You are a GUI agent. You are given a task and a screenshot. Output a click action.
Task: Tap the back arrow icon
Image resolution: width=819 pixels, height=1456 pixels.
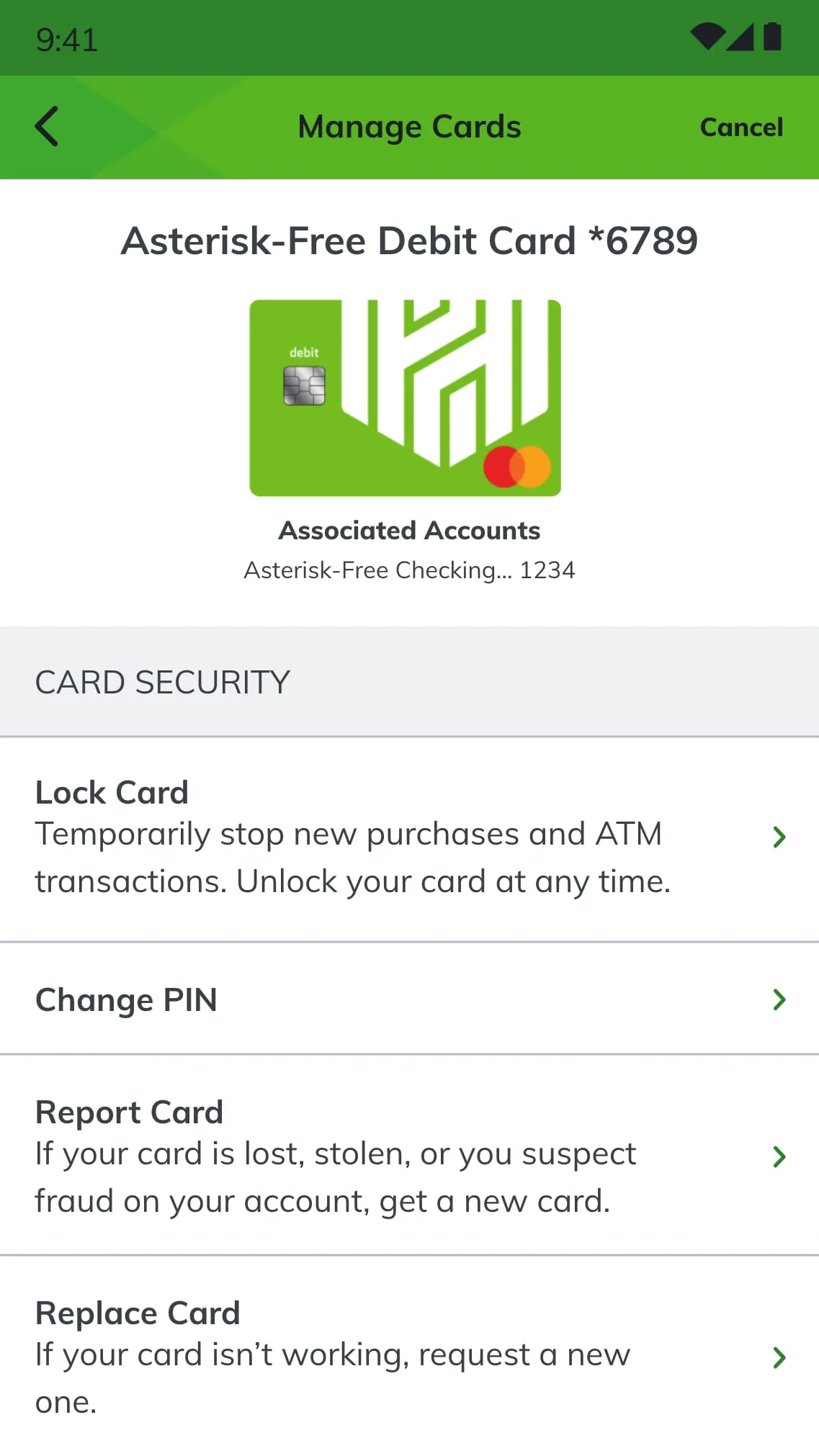(x=48, y=127)
